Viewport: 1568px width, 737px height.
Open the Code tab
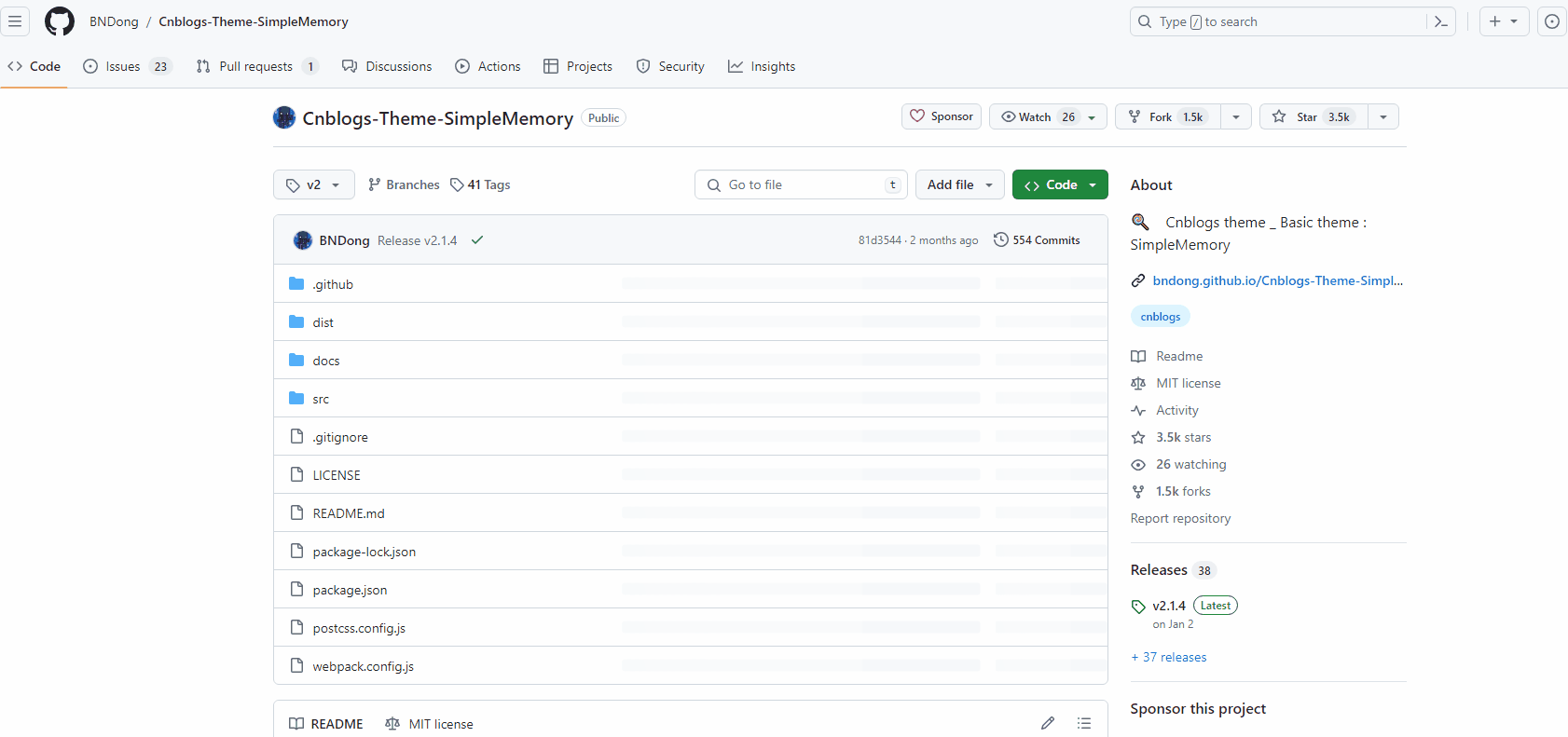[34, 66]
